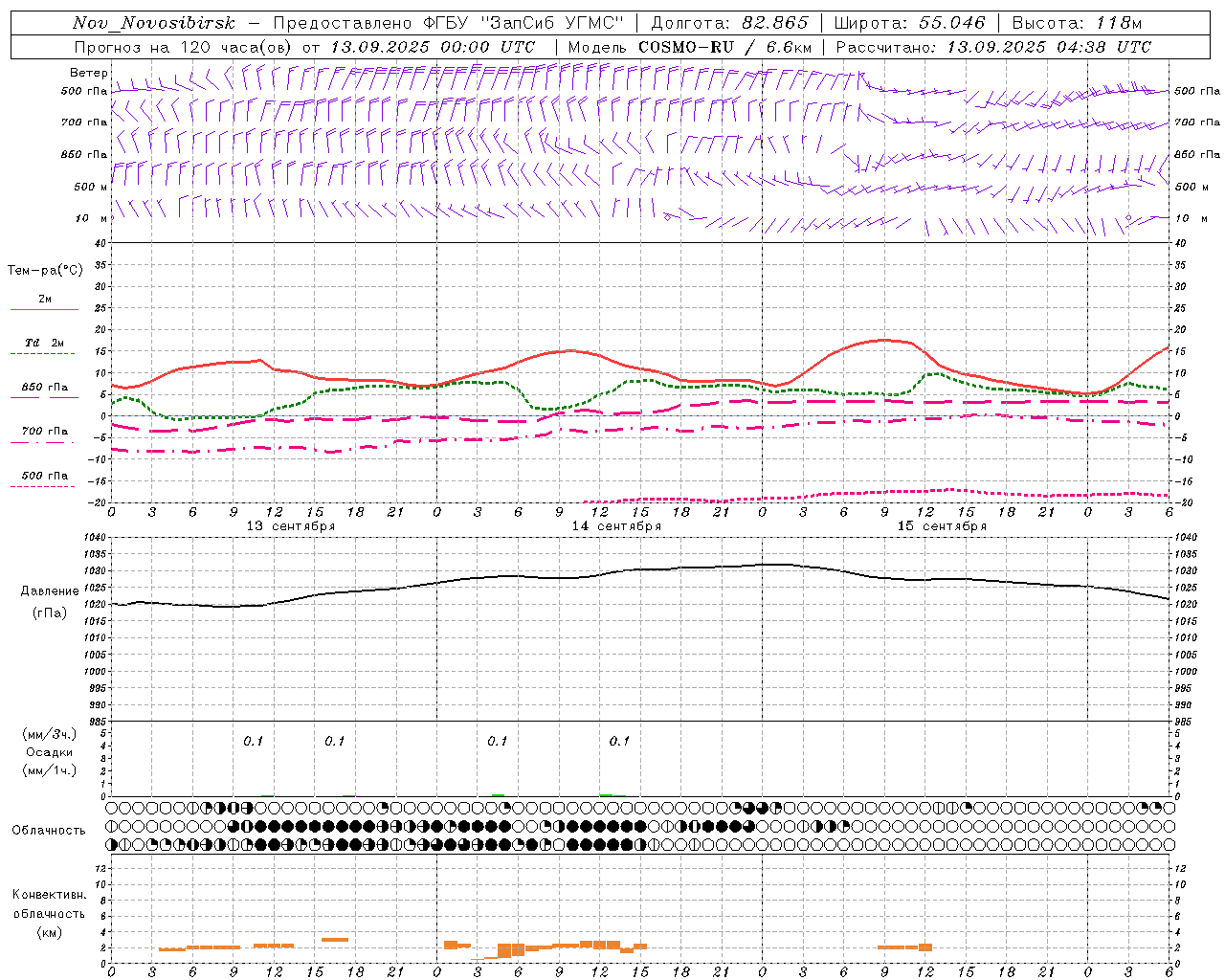The height and width of the screenshot is (980, 1225).
Task: Click the 13 сентября date label
Action: [x=291, y=526]
